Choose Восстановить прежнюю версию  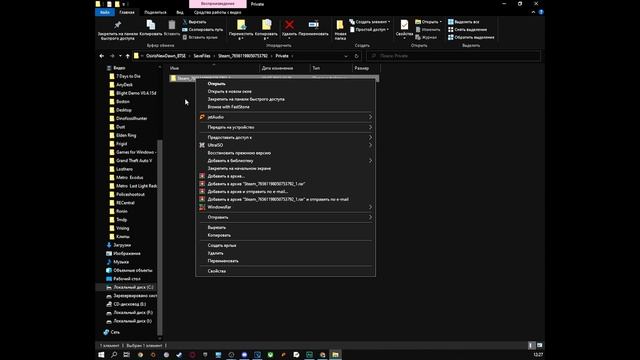[285, 153]
